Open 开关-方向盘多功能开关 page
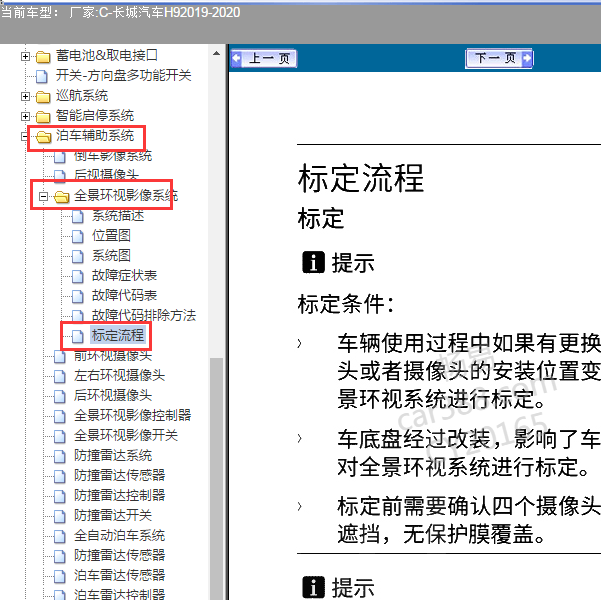This screenshot has height=600, width=601. pos(123,76)
